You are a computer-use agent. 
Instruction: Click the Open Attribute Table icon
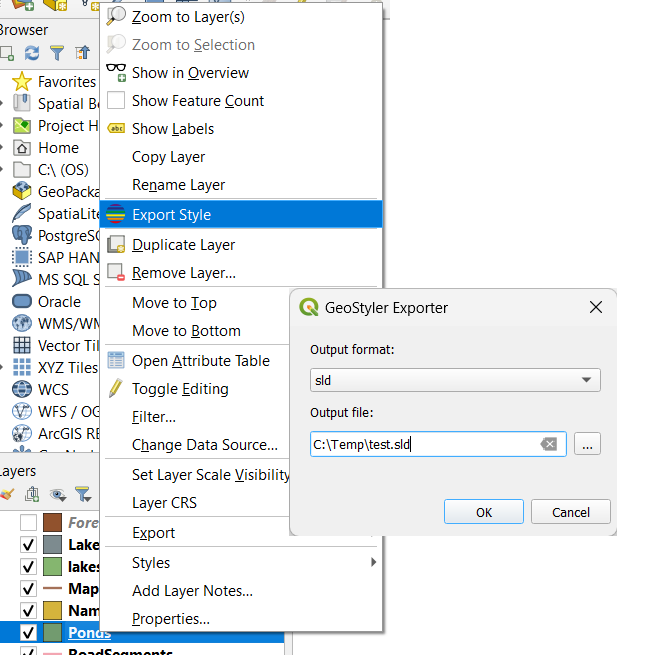point(116,361)
